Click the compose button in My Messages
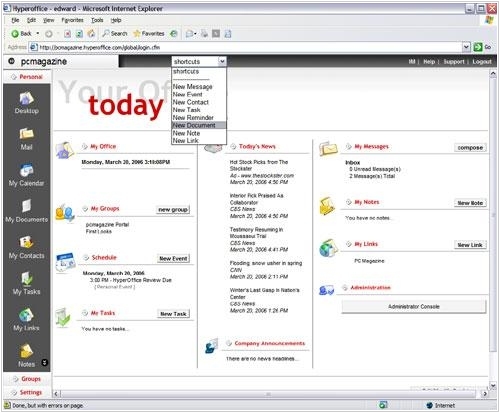499x412 pixels. tap(470, 147)
